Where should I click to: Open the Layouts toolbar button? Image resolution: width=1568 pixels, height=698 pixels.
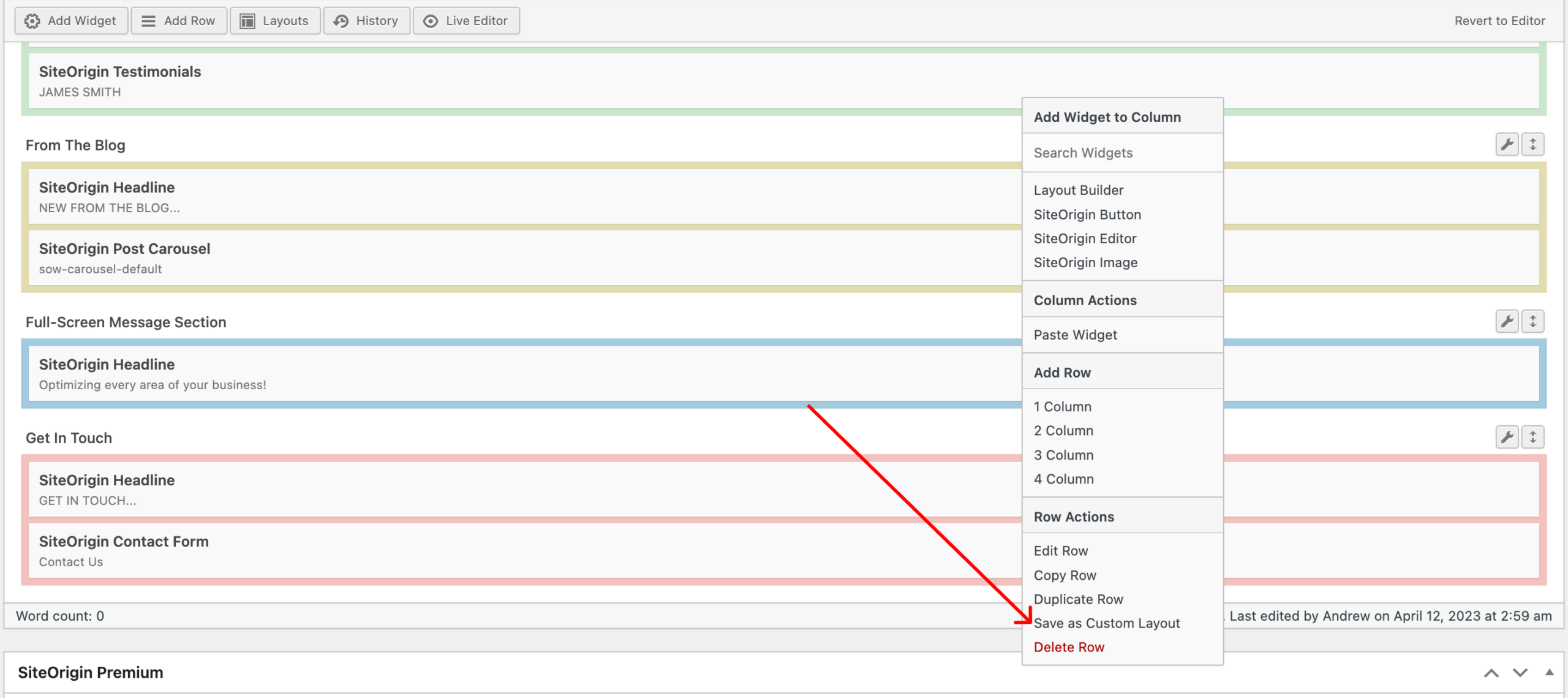(x=274, y=21)
